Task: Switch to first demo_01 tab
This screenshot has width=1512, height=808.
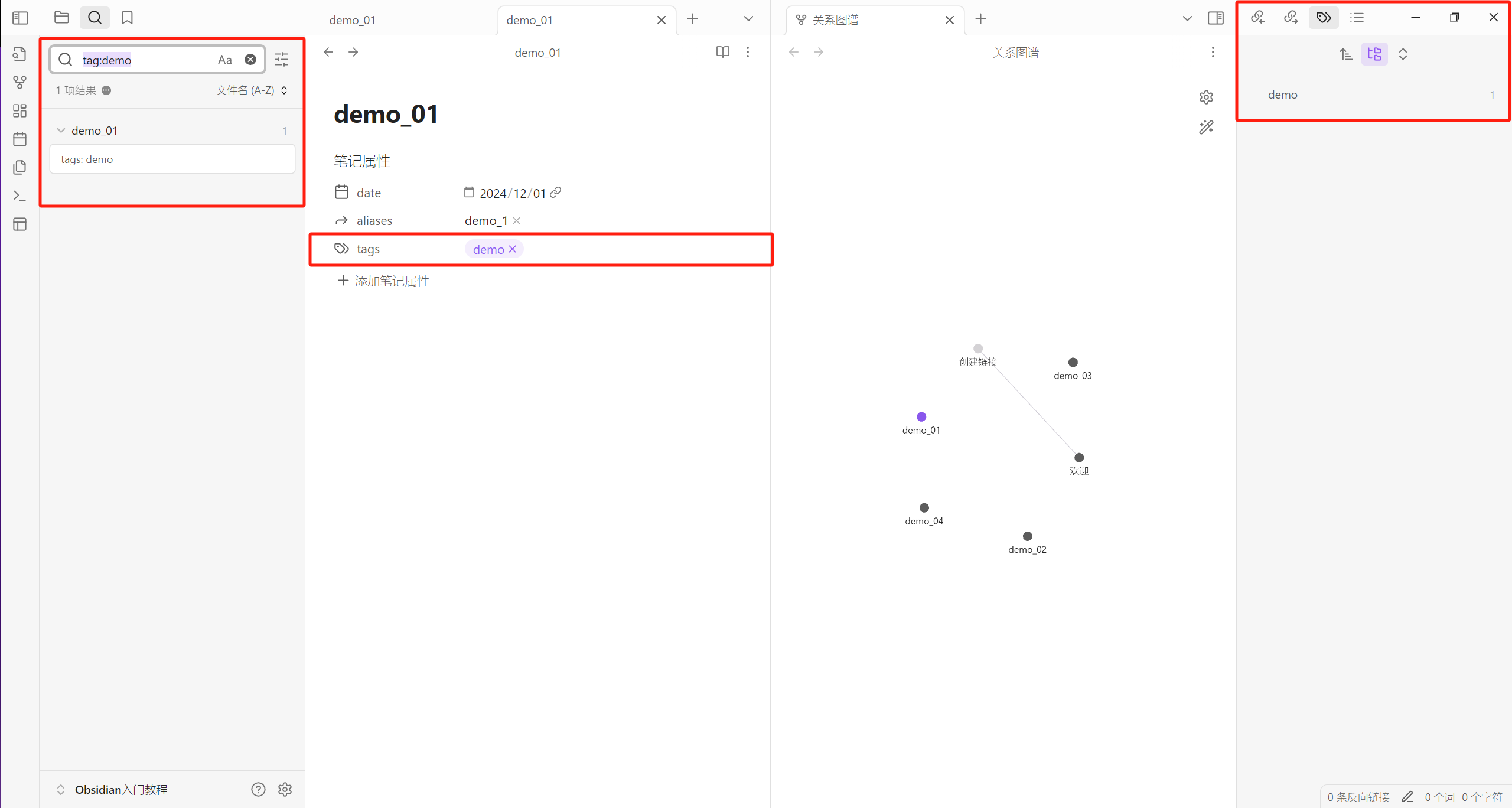Action: (353, 20)
